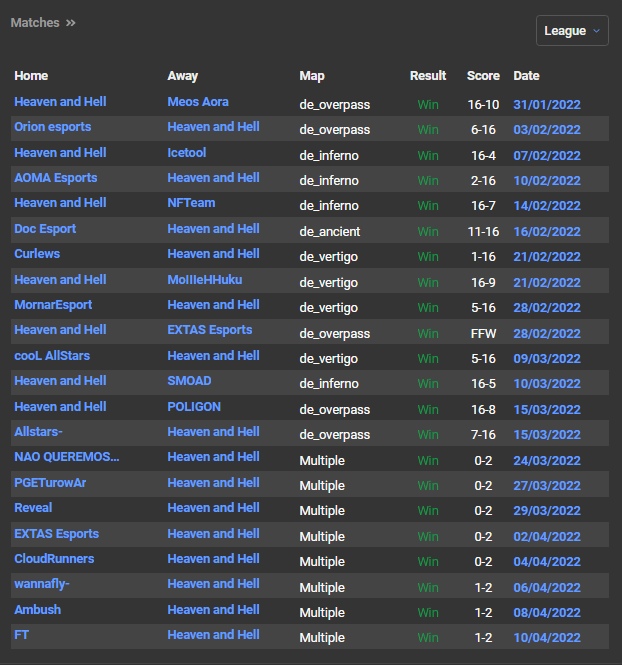Click the Map column header
This screenshot has height=665, width=622.
point(312,75)
